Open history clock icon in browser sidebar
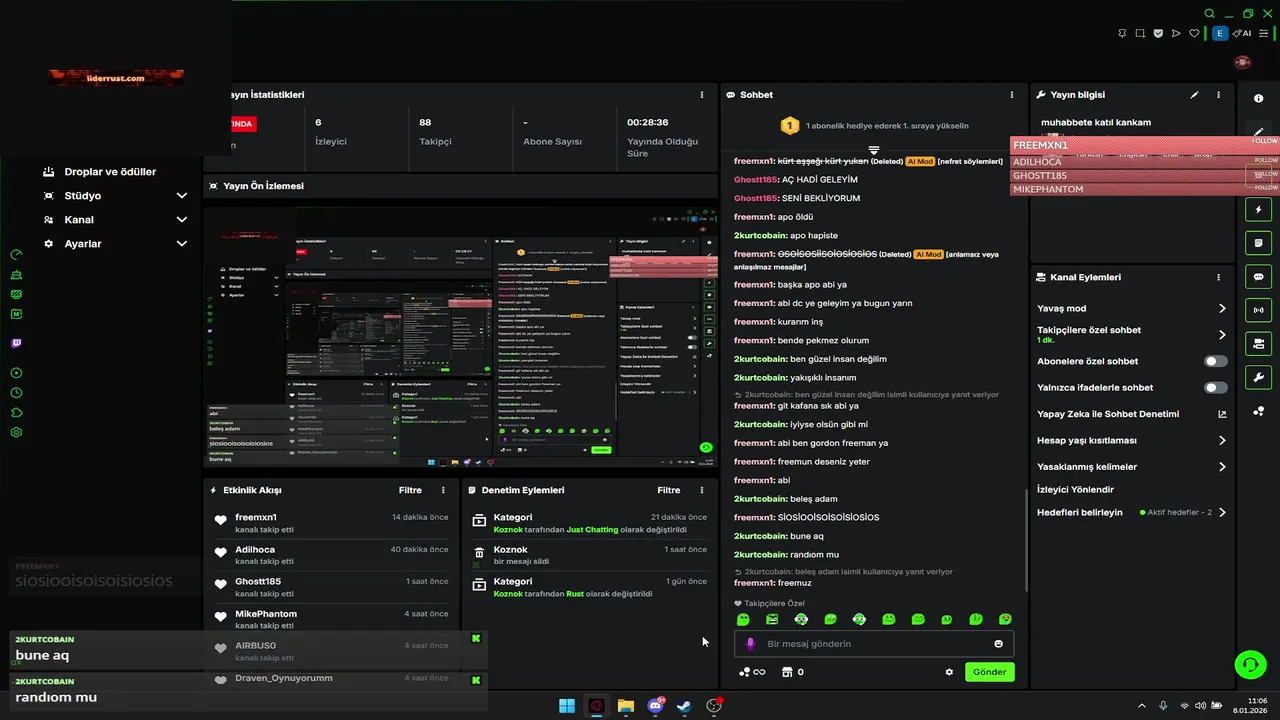Image resolution: width=1280 pixels, height=720 pixels. 16,393
